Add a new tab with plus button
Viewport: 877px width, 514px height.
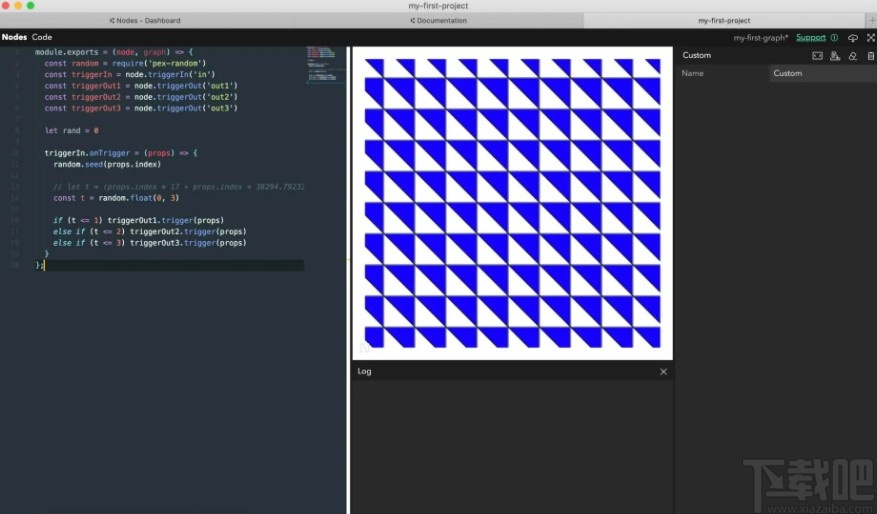pos(871,20)
